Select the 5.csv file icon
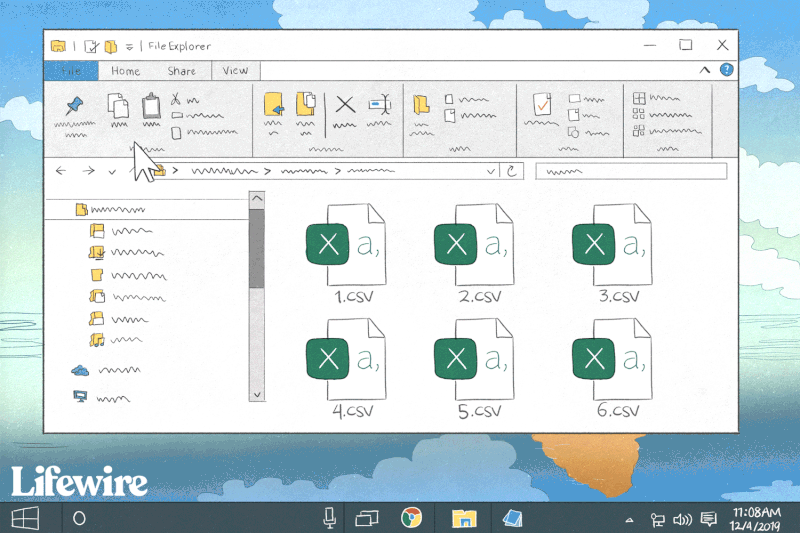Viewport: 800px width, 533px height. pos(474,359)
